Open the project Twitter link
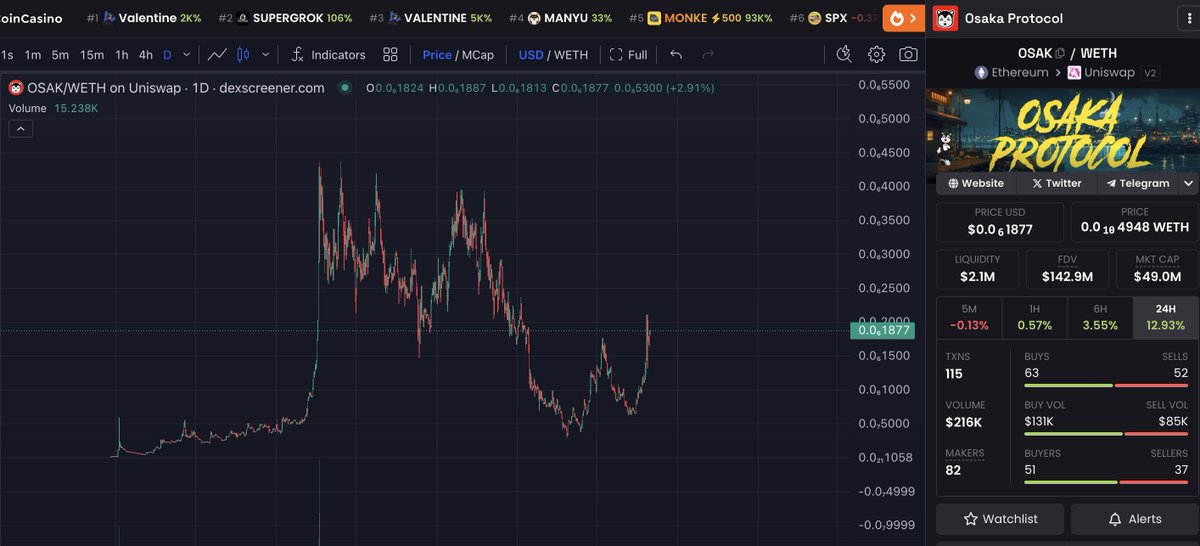The image size is (1200, 546). click(x=1057, y=183)
